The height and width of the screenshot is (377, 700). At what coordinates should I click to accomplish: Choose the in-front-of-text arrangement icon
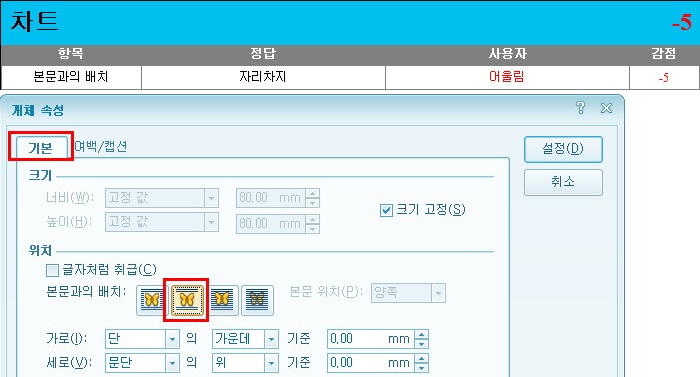pos(222,299)
